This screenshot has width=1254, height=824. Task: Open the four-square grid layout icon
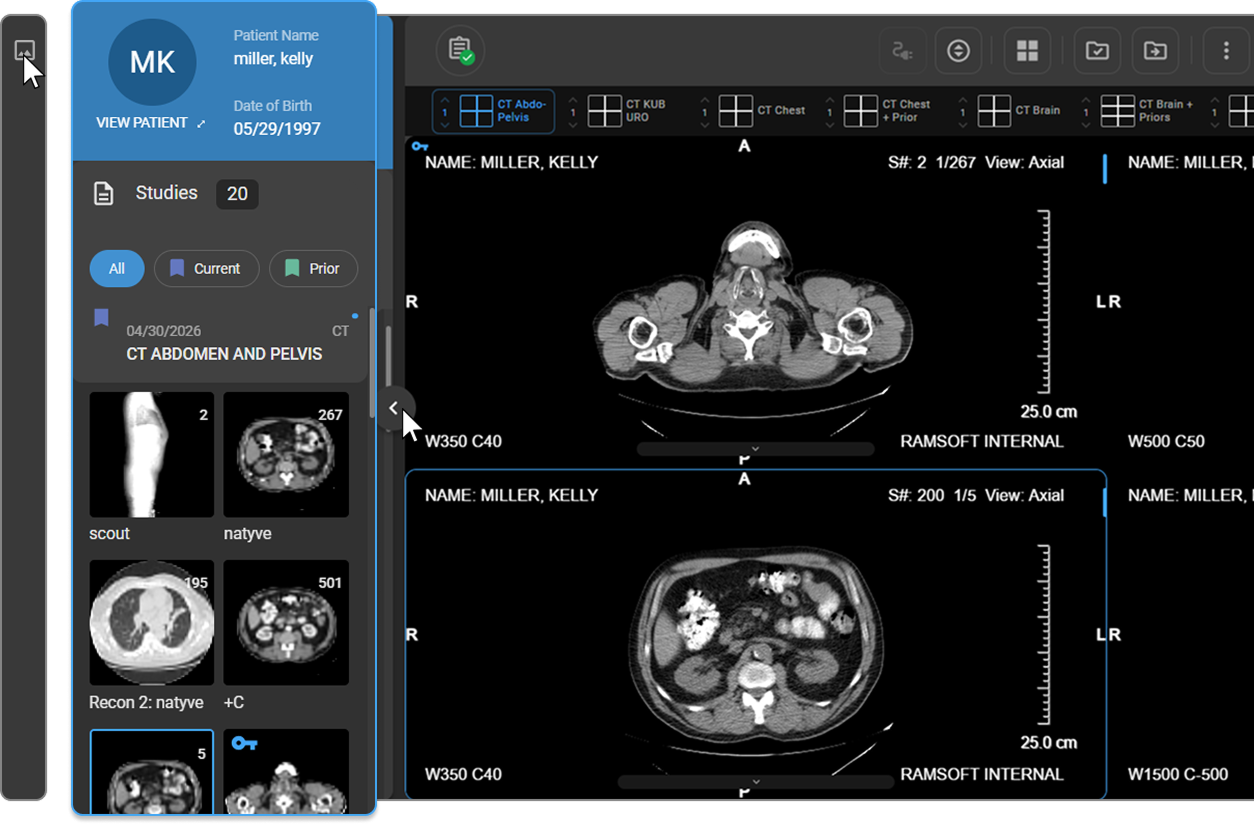point(1027,50)
